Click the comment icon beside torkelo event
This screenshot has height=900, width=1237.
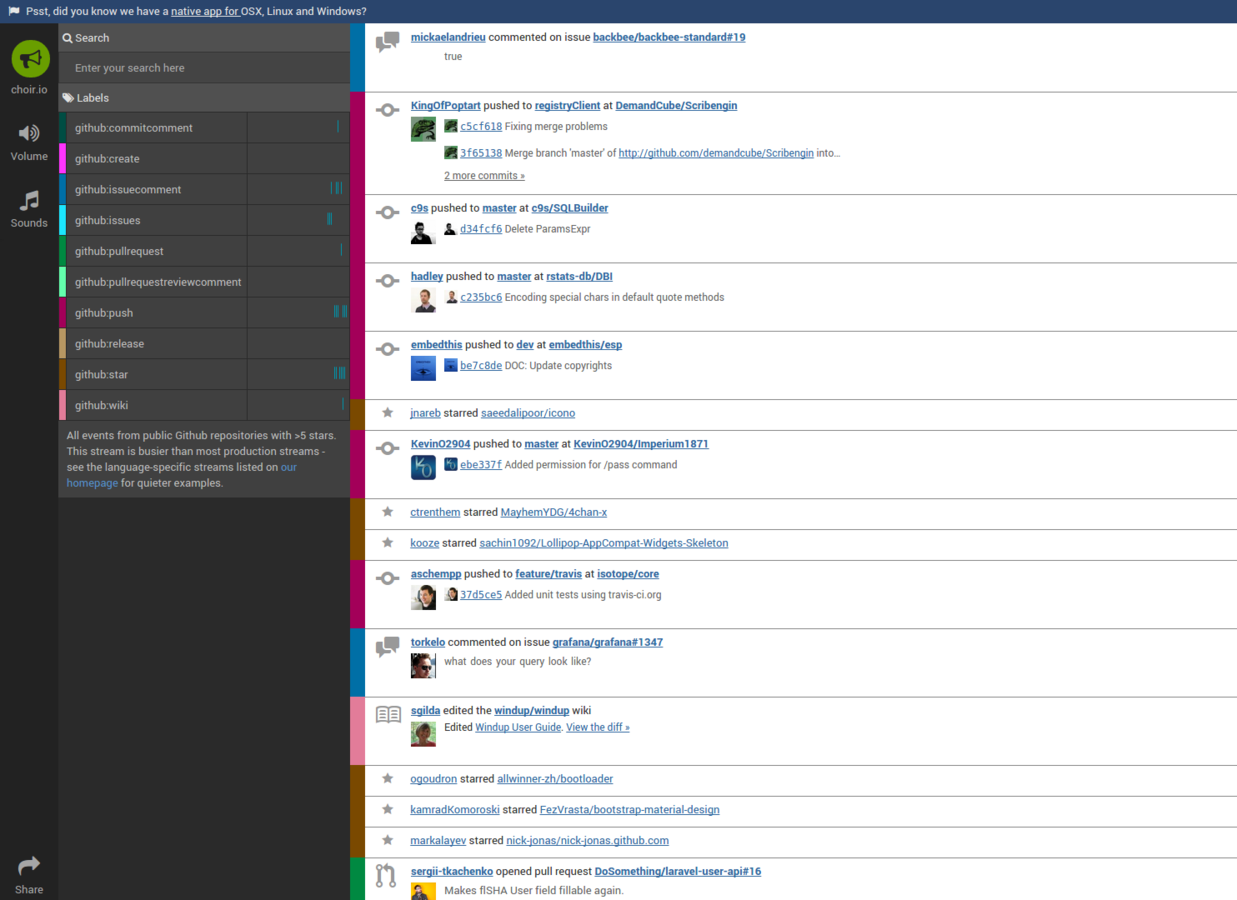[388, 647]
